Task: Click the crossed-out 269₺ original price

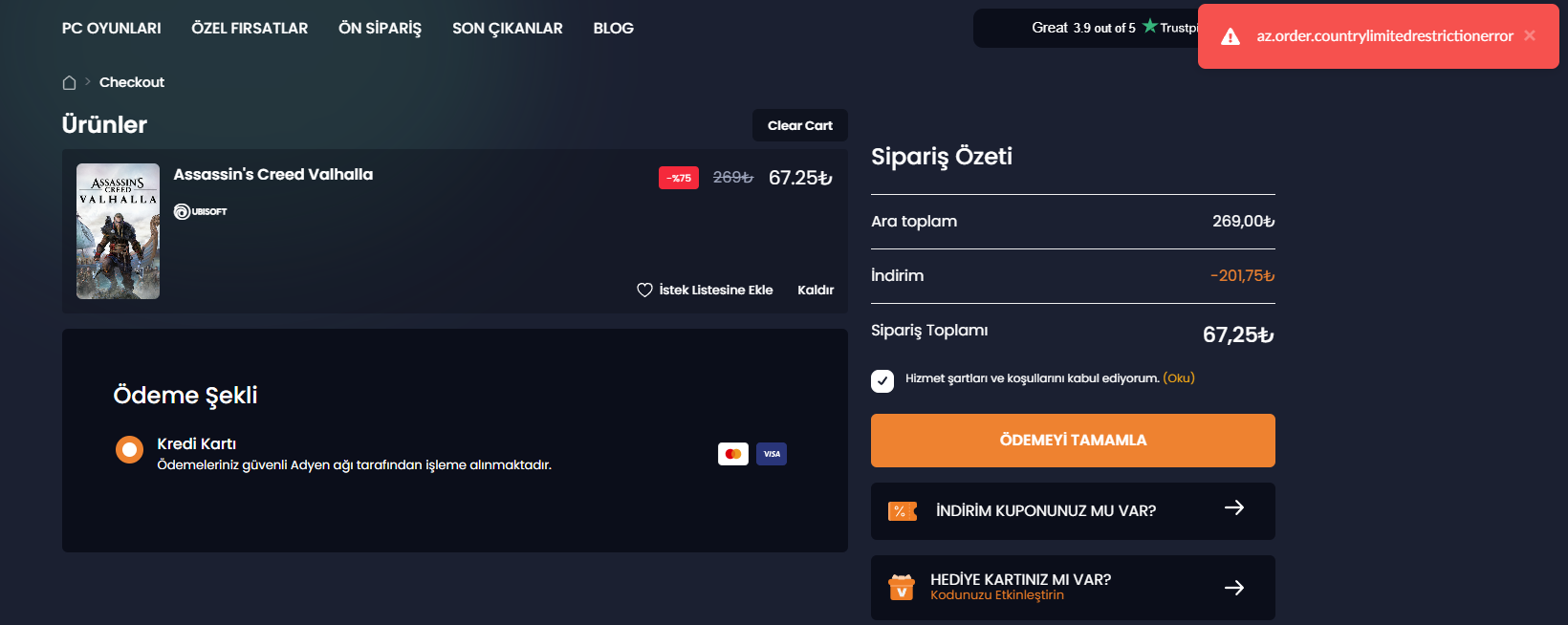Action: coord(733,178)
